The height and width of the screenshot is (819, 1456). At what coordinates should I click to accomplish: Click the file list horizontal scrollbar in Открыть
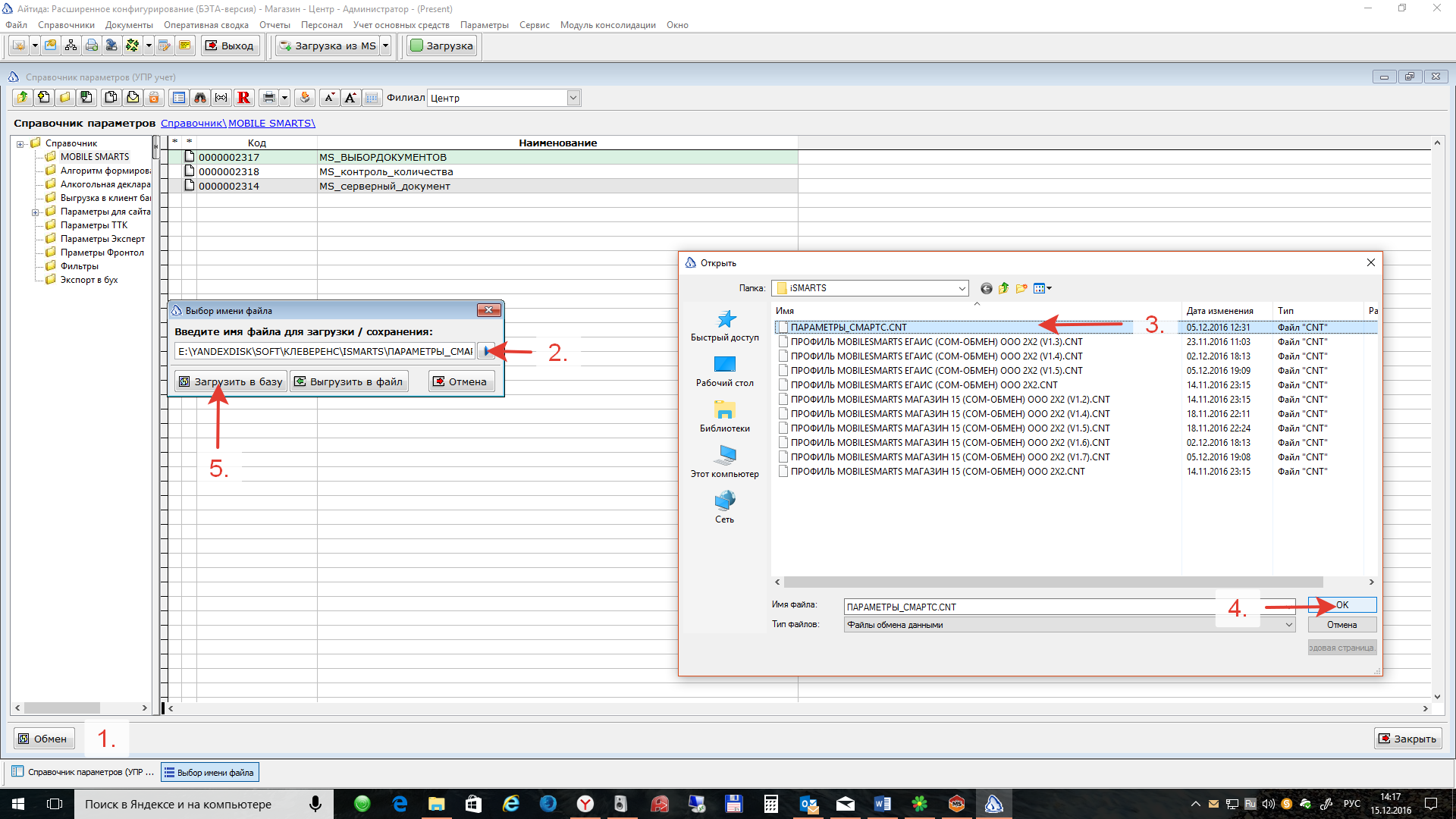point(1053,582)
